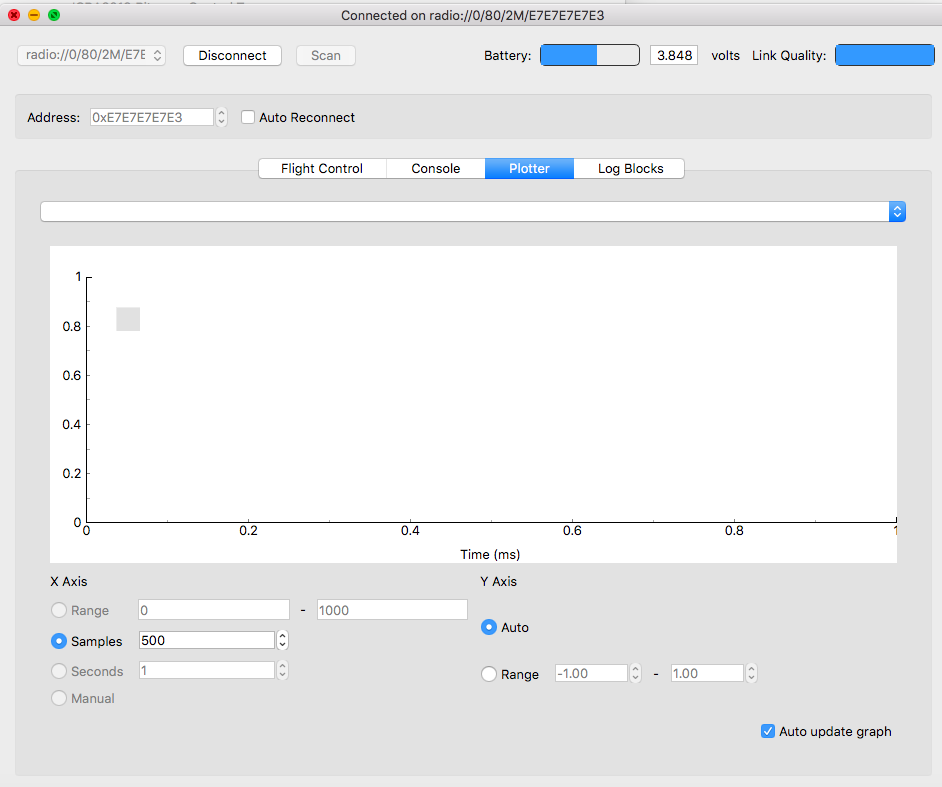The height and width of the screenshot is (787, 942).
Task: Click the Link Quality indicator bar
Action: (884, 56)
